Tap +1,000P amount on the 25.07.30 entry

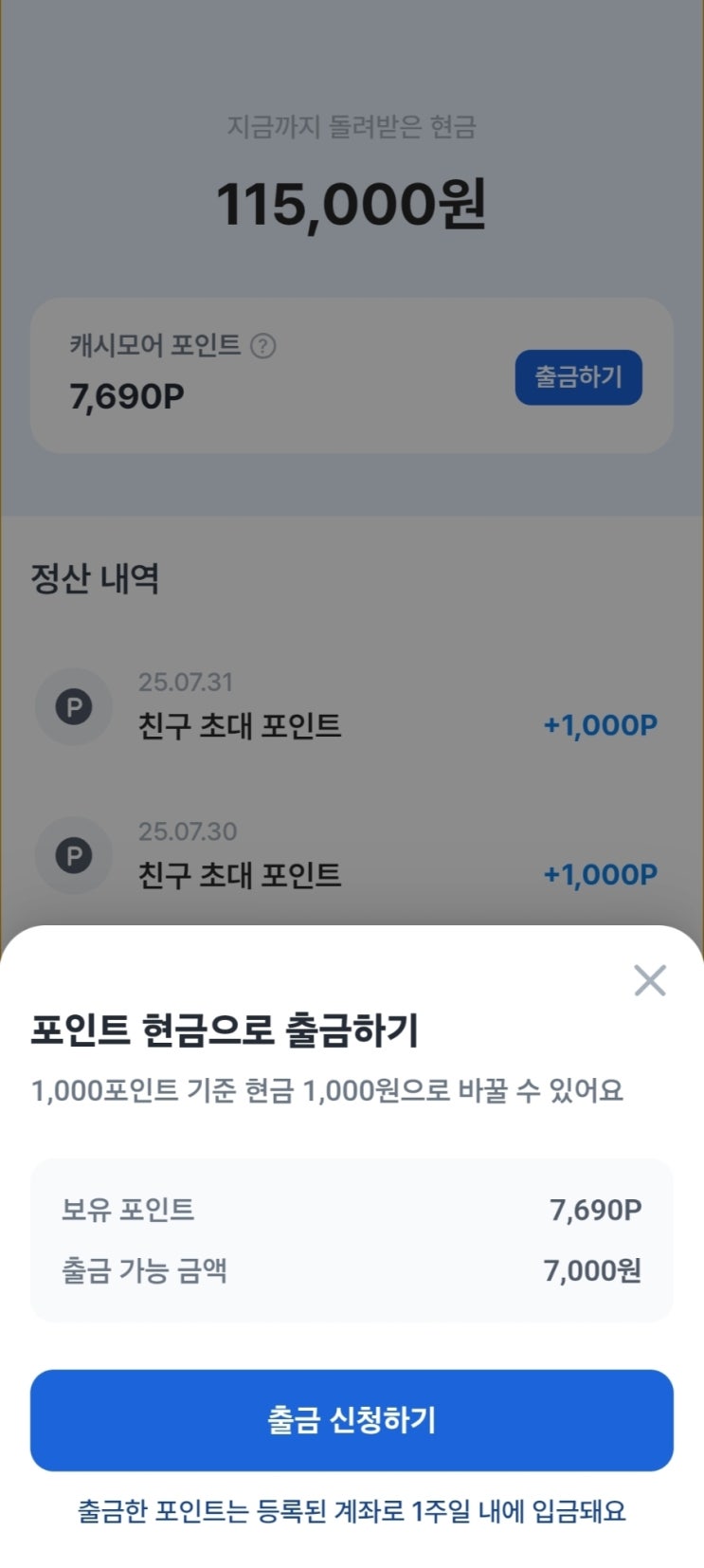[x=600, y=874]
